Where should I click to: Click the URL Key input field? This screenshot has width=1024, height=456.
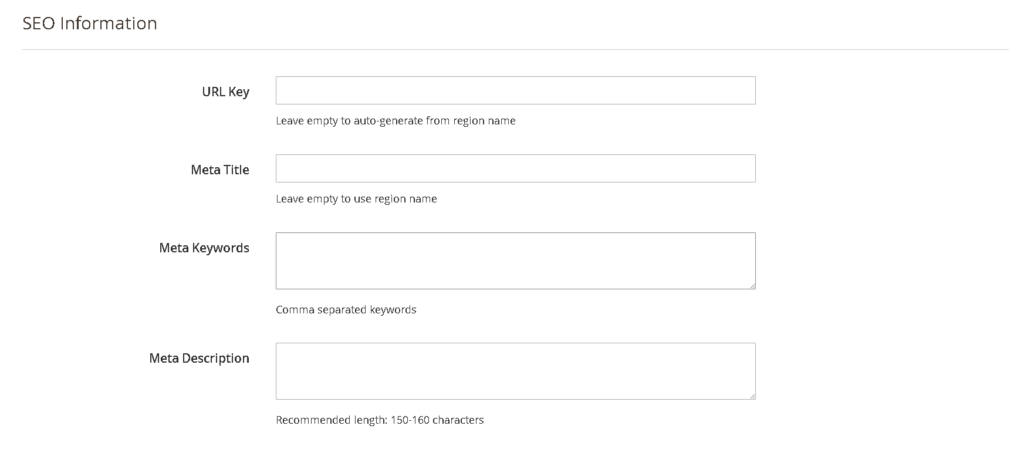point(515,90)
